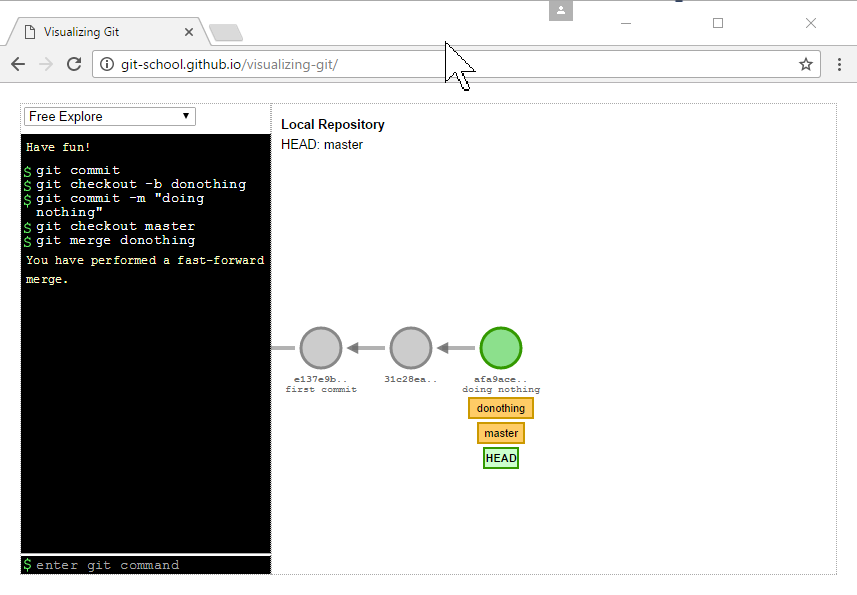Click the enter git command input field
857x595 pixels.
150,565
